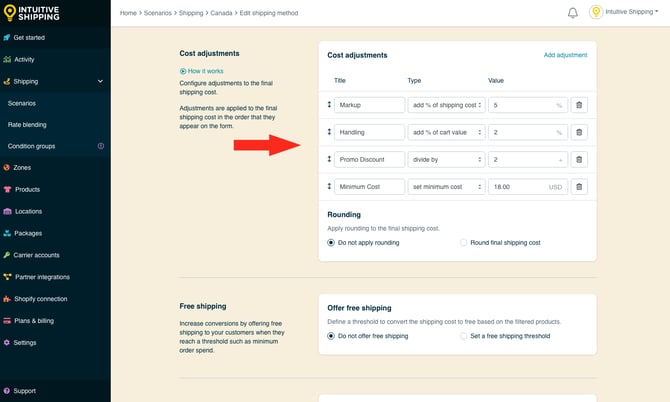Click the Handling value field

click(x=528, y=132)
